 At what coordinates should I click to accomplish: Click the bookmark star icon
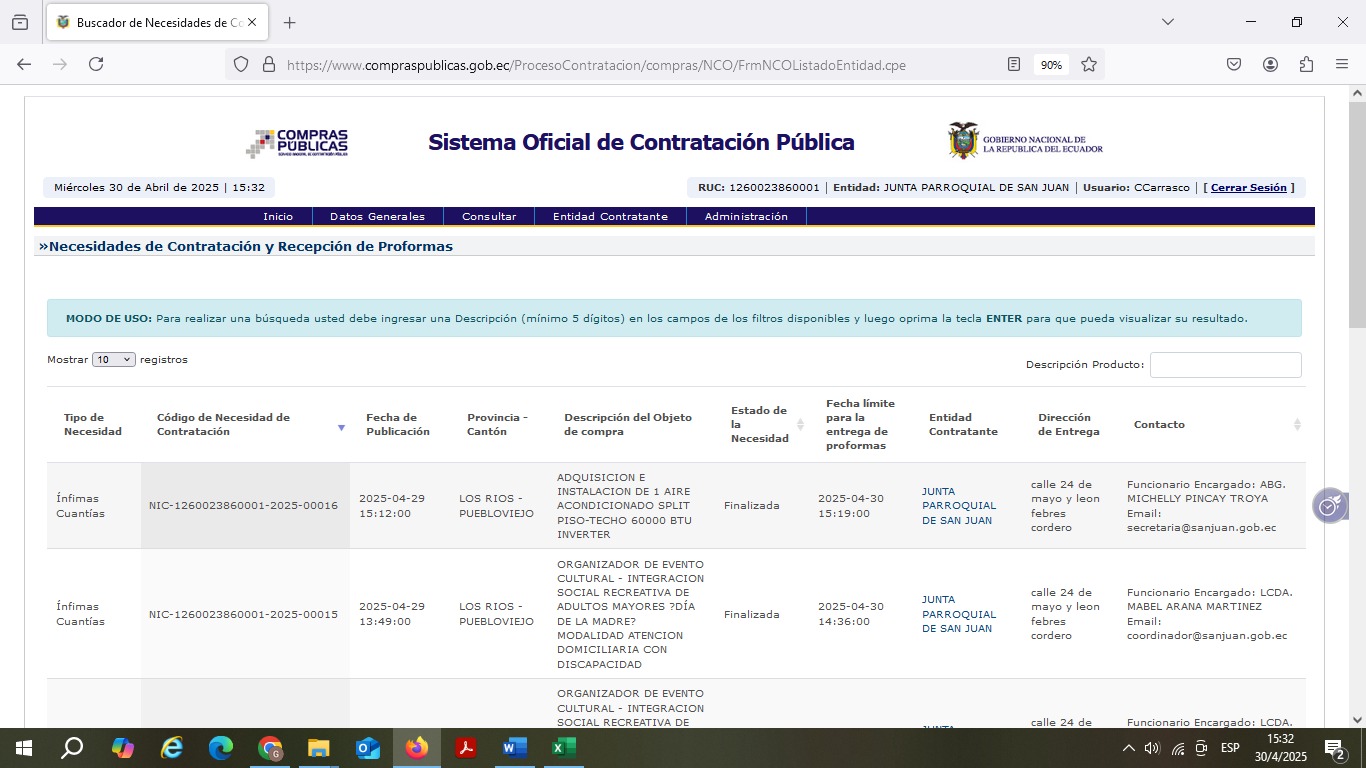click(1089, 64)
